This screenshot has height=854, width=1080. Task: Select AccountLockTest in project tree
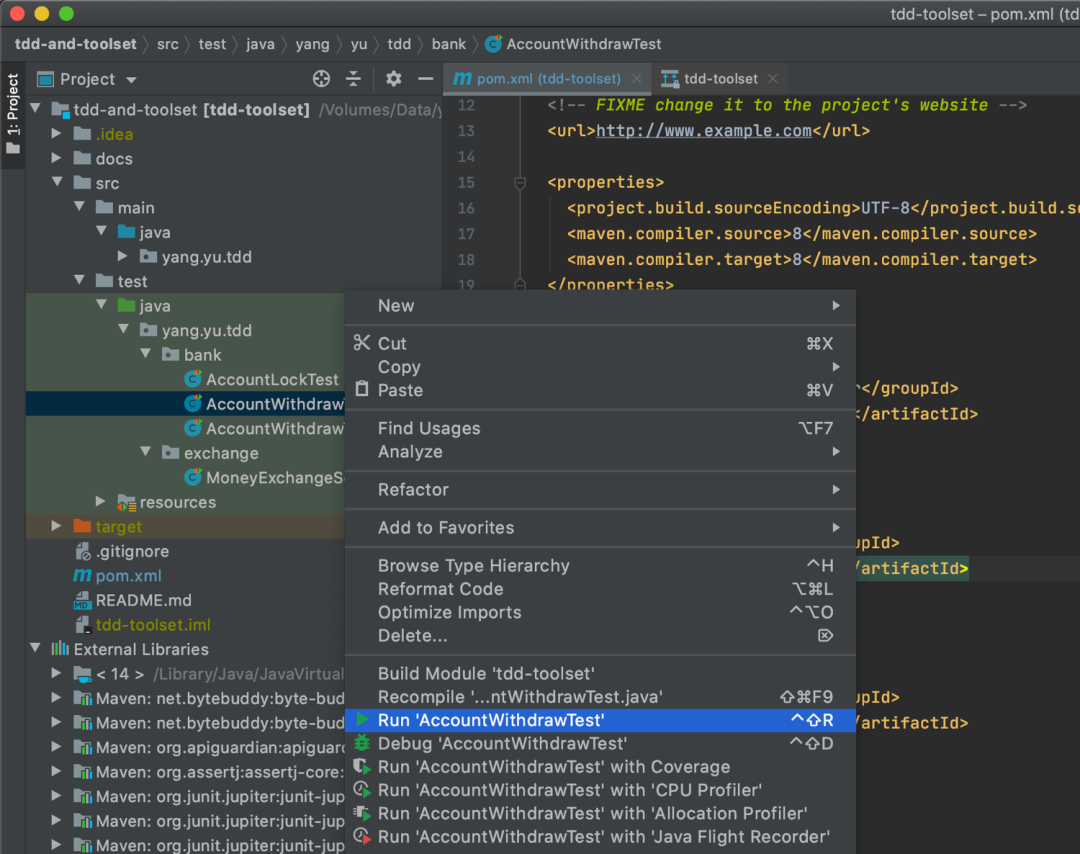(x=272, y=379)
